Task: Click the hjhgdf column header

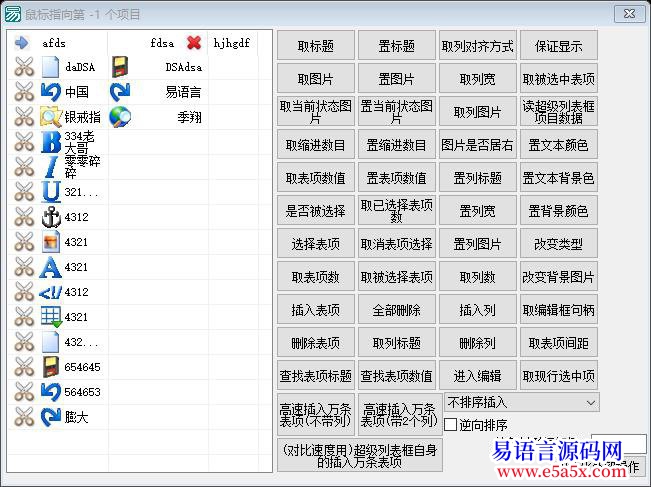Action: (x=232, y=43)
